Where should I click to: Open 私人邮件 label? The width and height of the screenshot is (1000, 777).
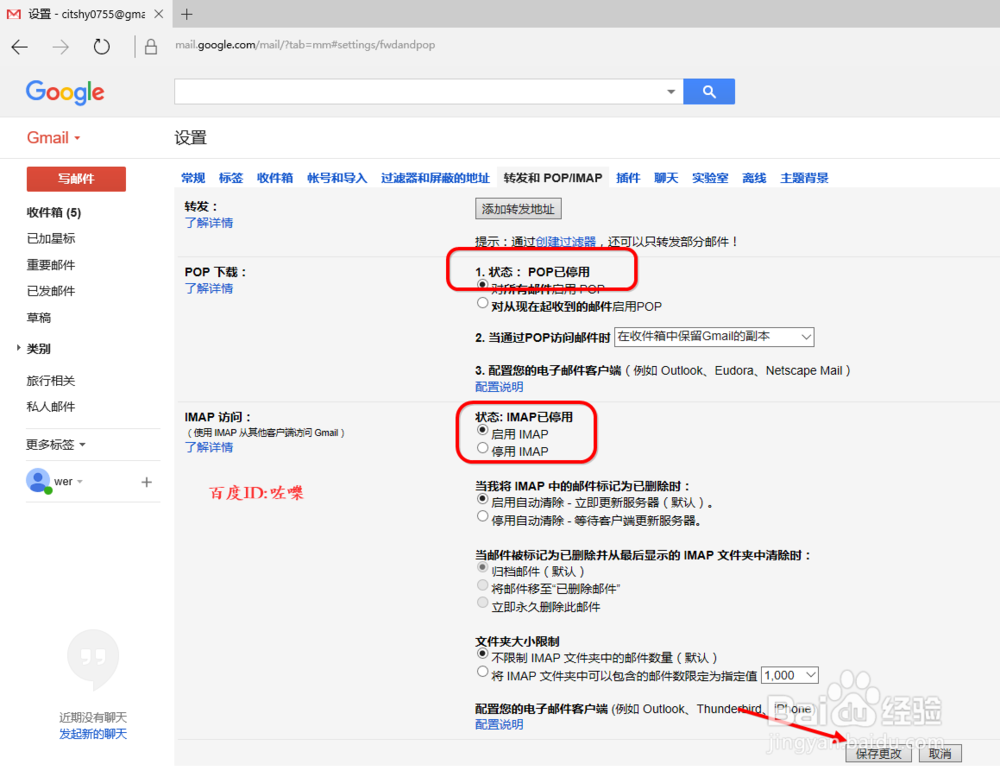50,407
